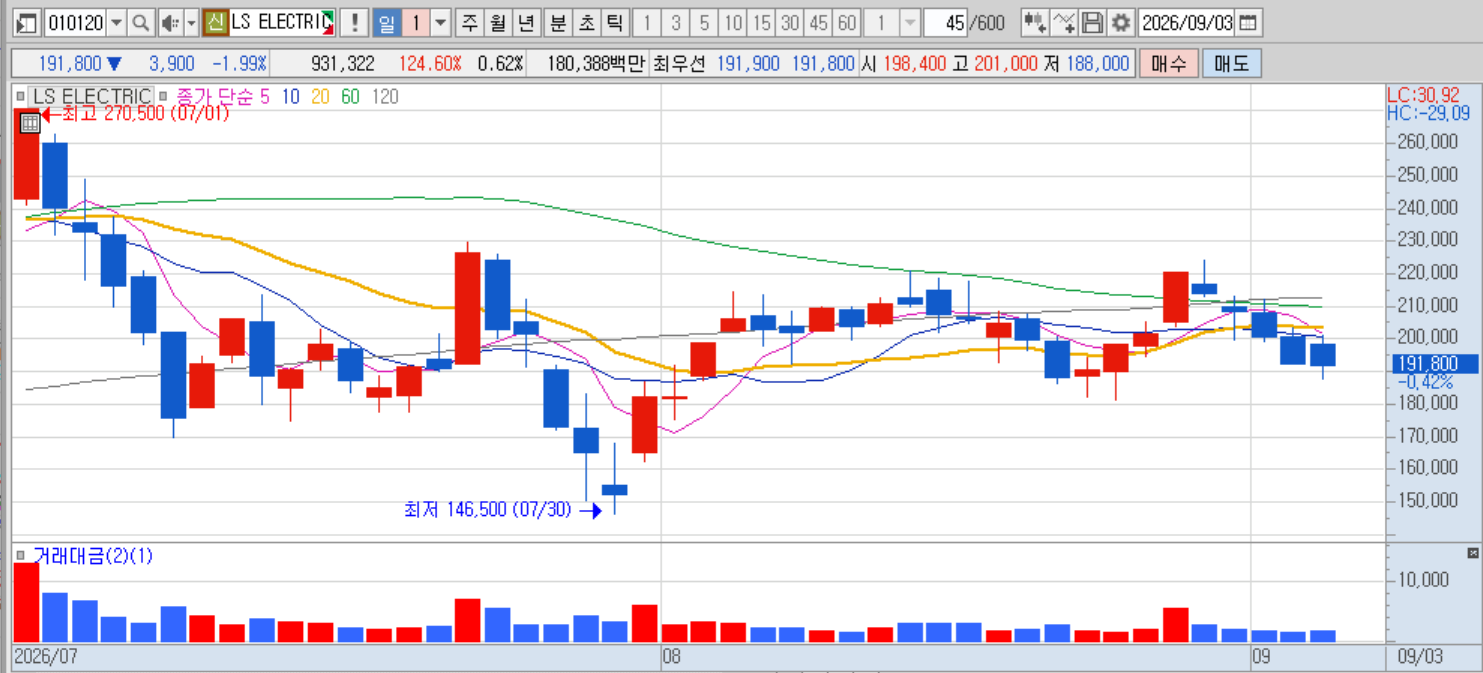This screenshot has width=1483, height=673.
Task: Open the calendar date picker icon
Action: coord(1249,22)
